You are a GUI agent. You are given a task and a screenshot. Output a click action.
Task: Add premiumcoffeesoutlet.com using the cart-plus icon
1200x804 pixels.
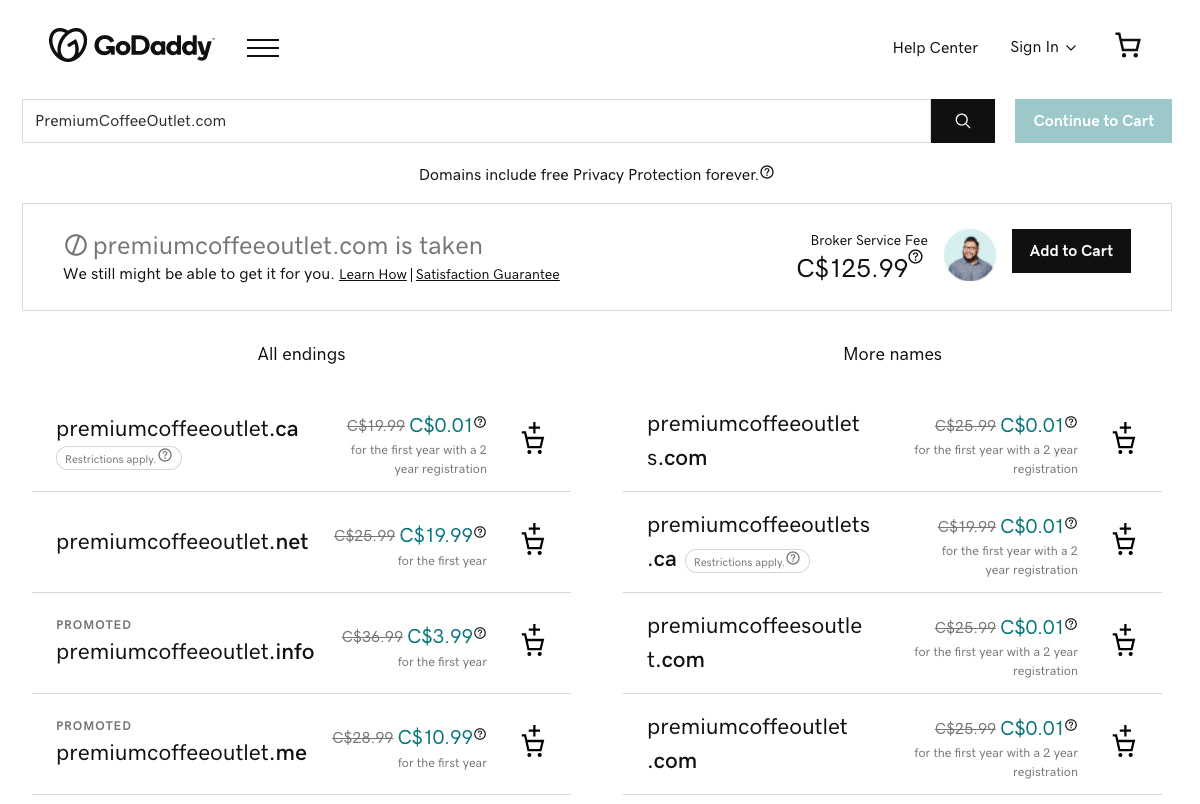click(1124, 640)
